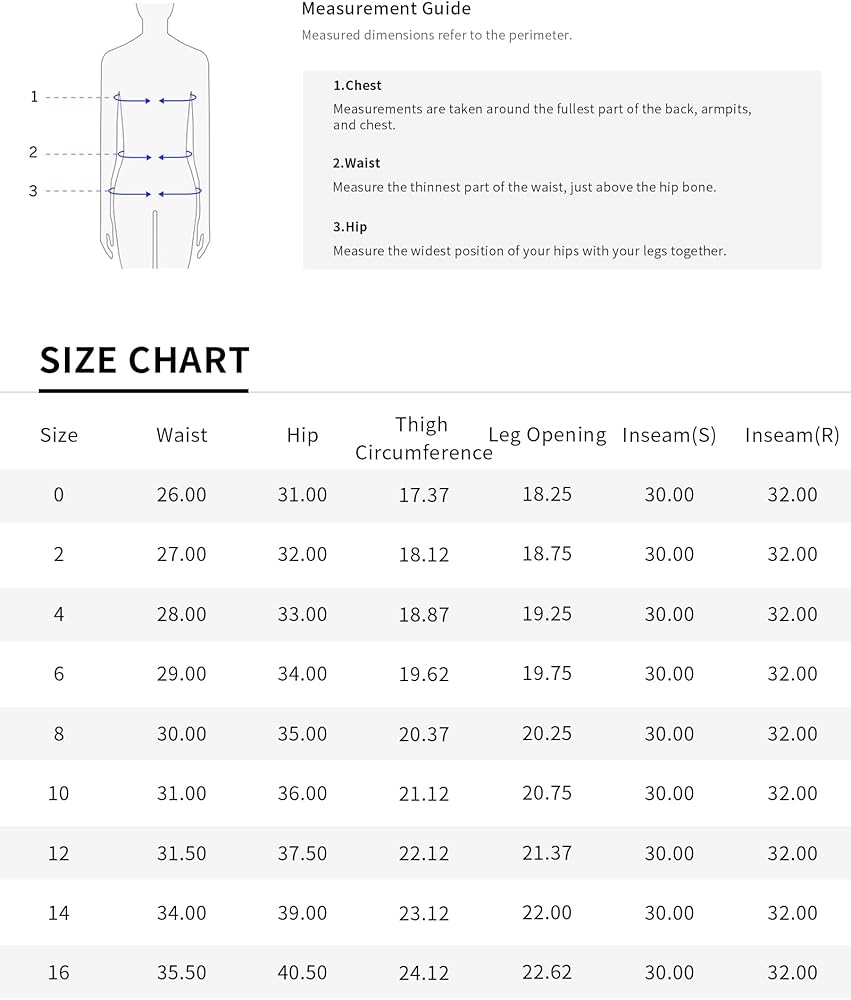
Task: Click the SIZE CHART heading
Action: 144,361
